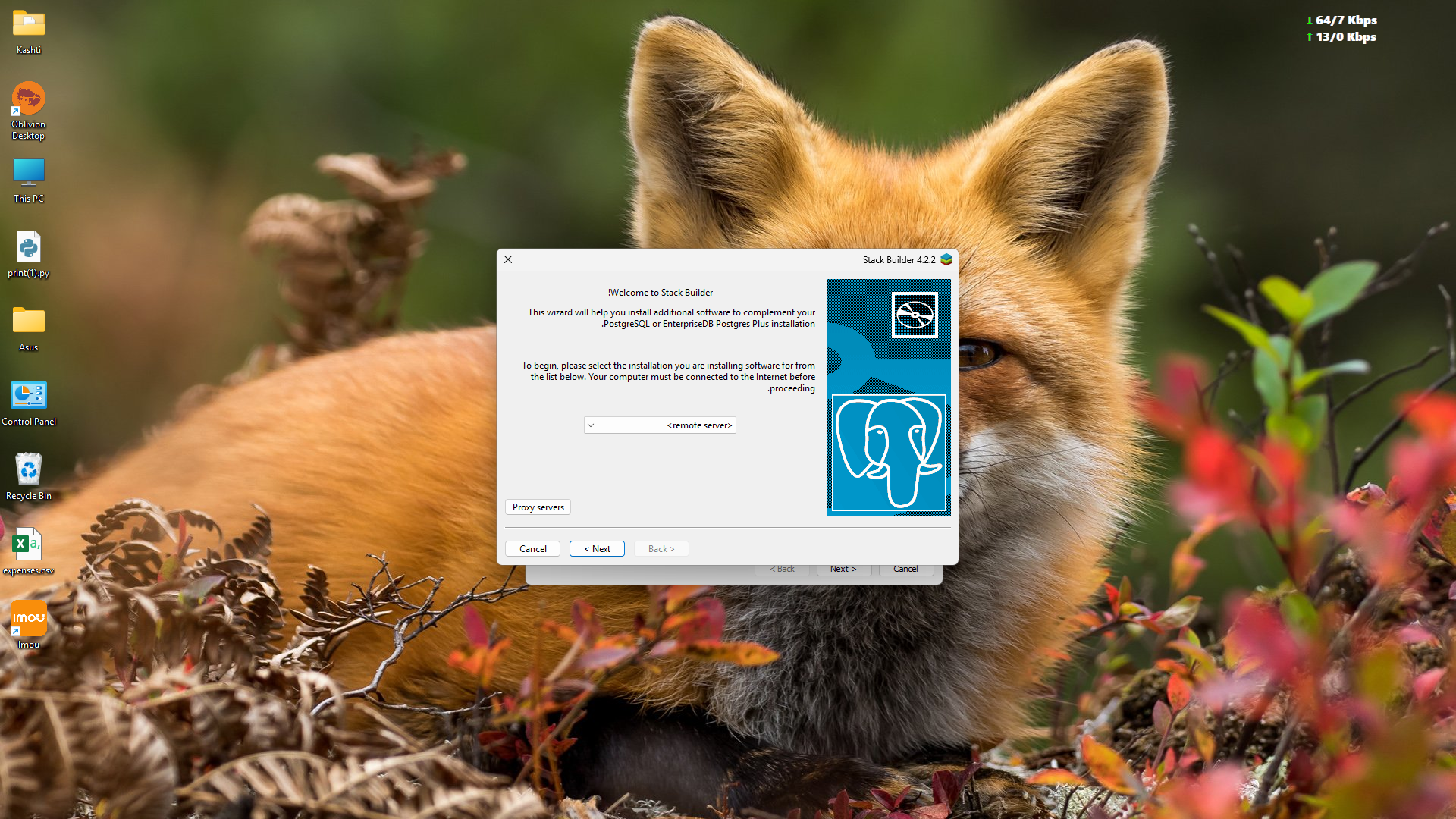
Task: Close the Stack Builder dialog
Action: (508, 259)
